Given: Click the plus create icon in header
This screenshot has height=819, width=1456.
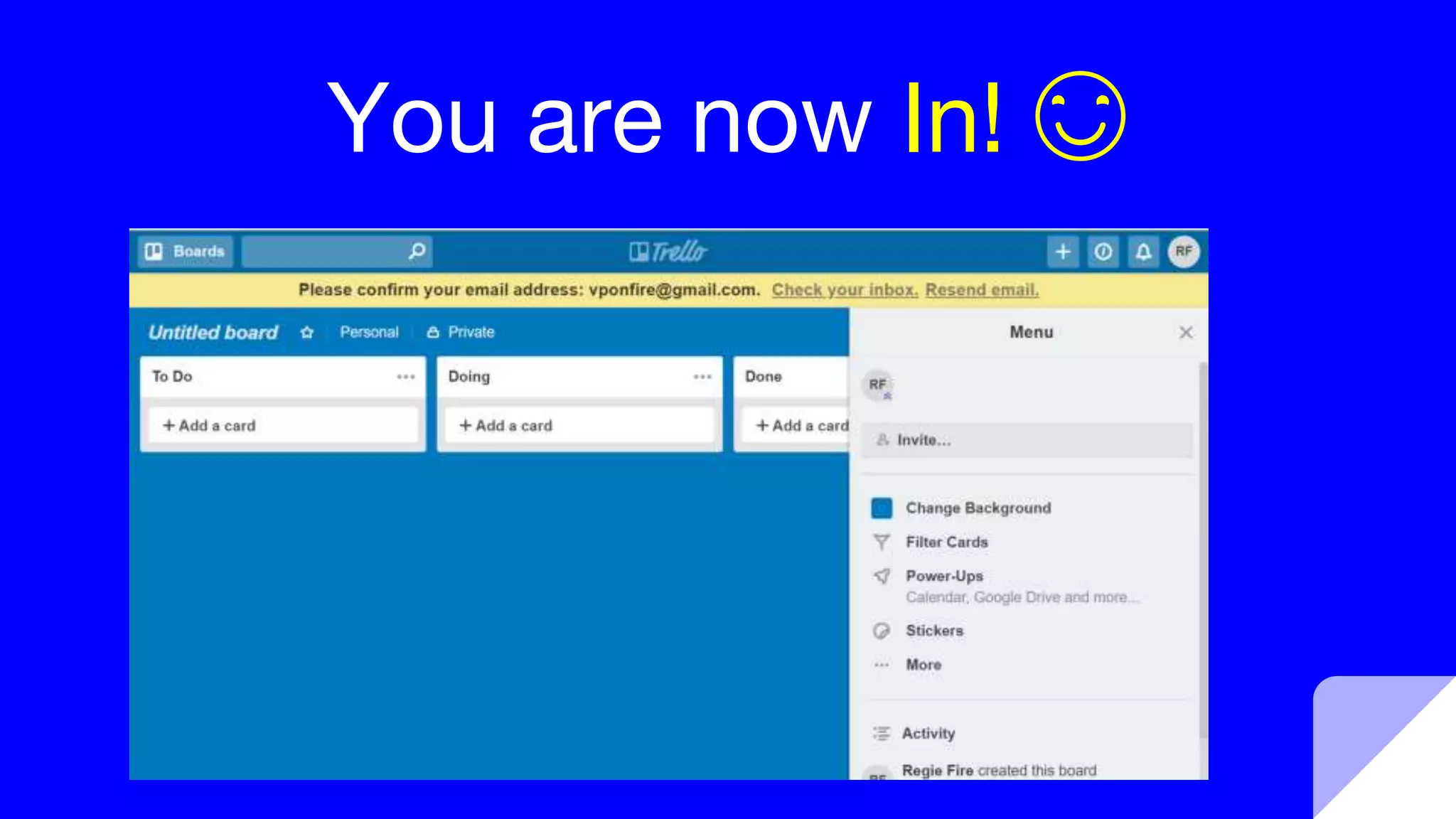Looking at the screenshot, I should coord(1063,252).
